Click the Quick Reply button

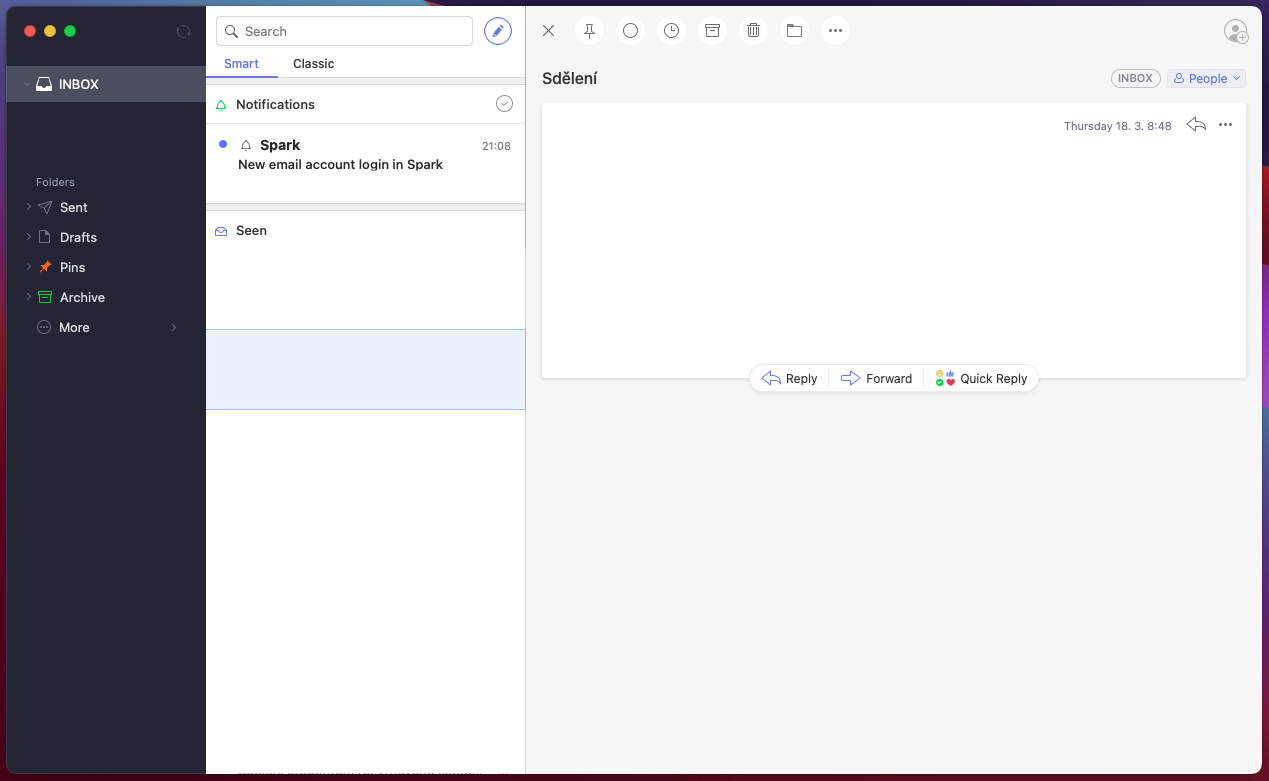981,379
